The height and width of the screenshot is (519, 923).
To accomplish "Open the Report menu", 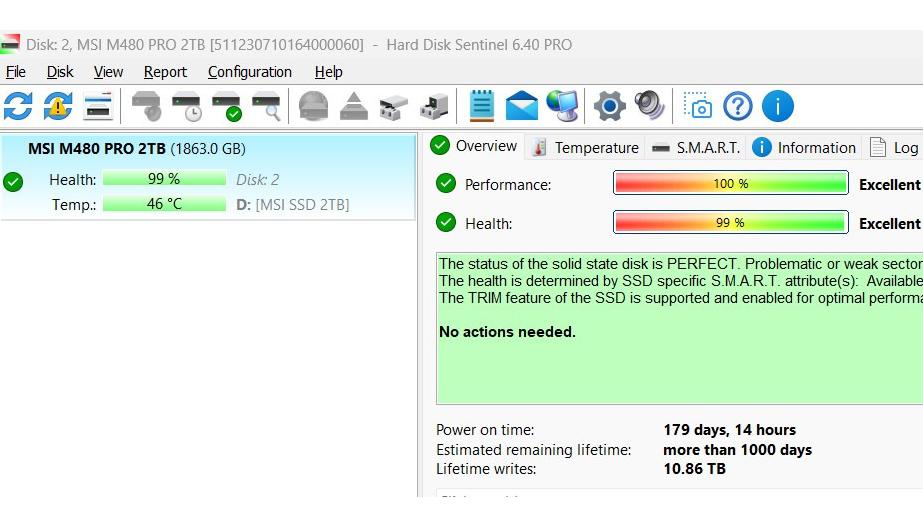I will click(x=165, y=72).
